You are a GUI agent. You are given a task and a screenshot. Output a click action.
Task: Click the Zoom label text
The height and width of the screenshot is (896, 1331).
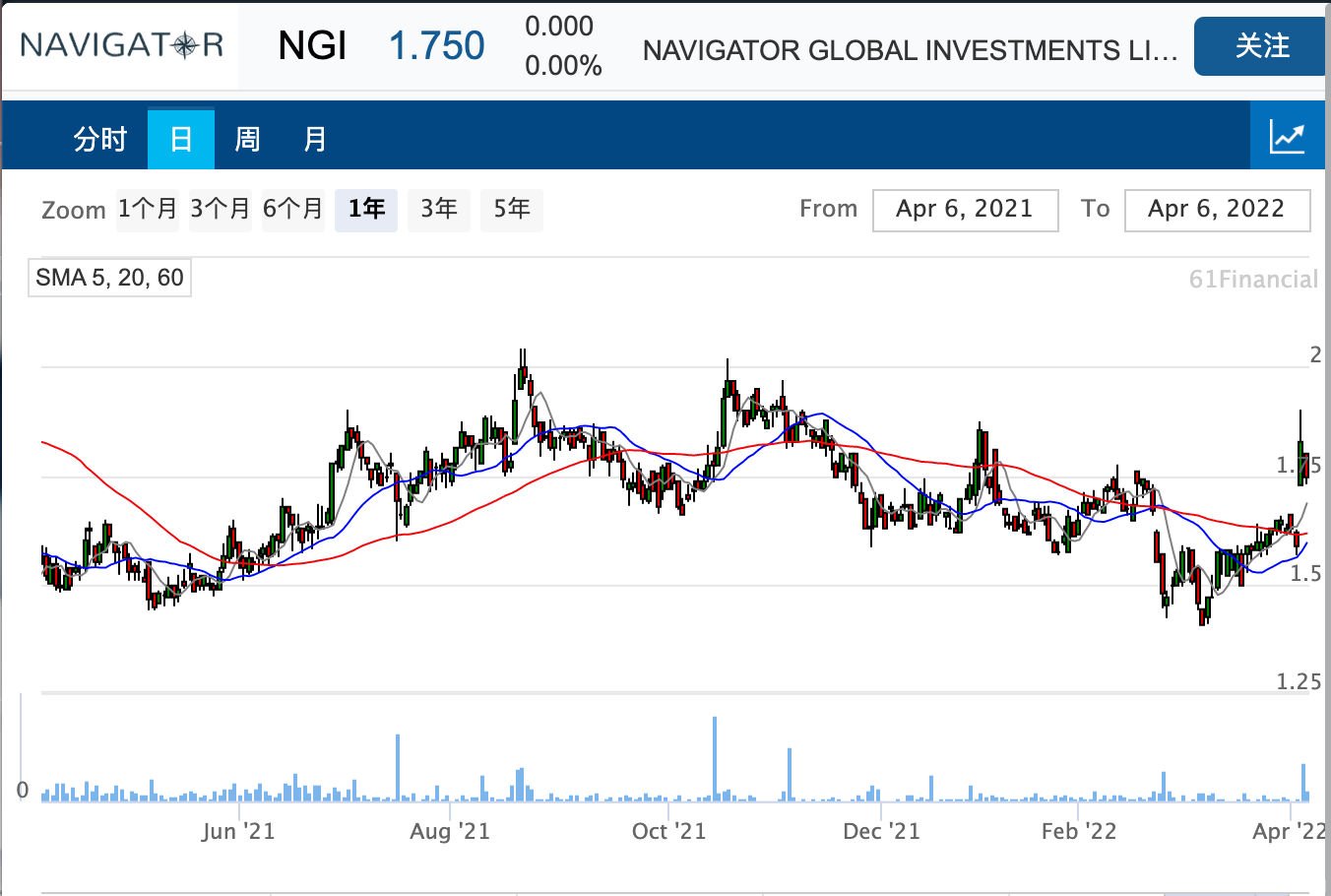[x=74, y=211]
